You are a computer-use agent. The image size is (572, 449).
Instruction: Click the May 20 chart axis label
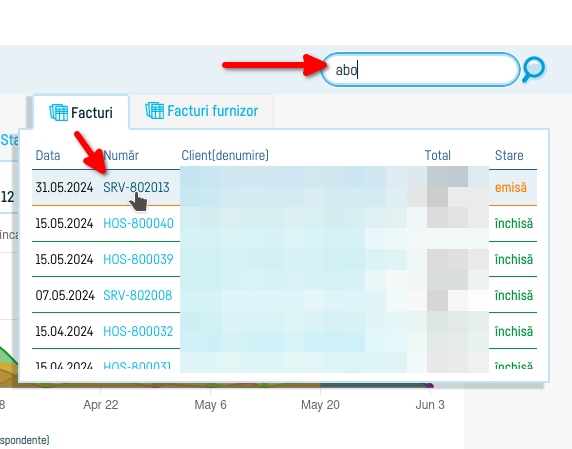click(320, 405)
